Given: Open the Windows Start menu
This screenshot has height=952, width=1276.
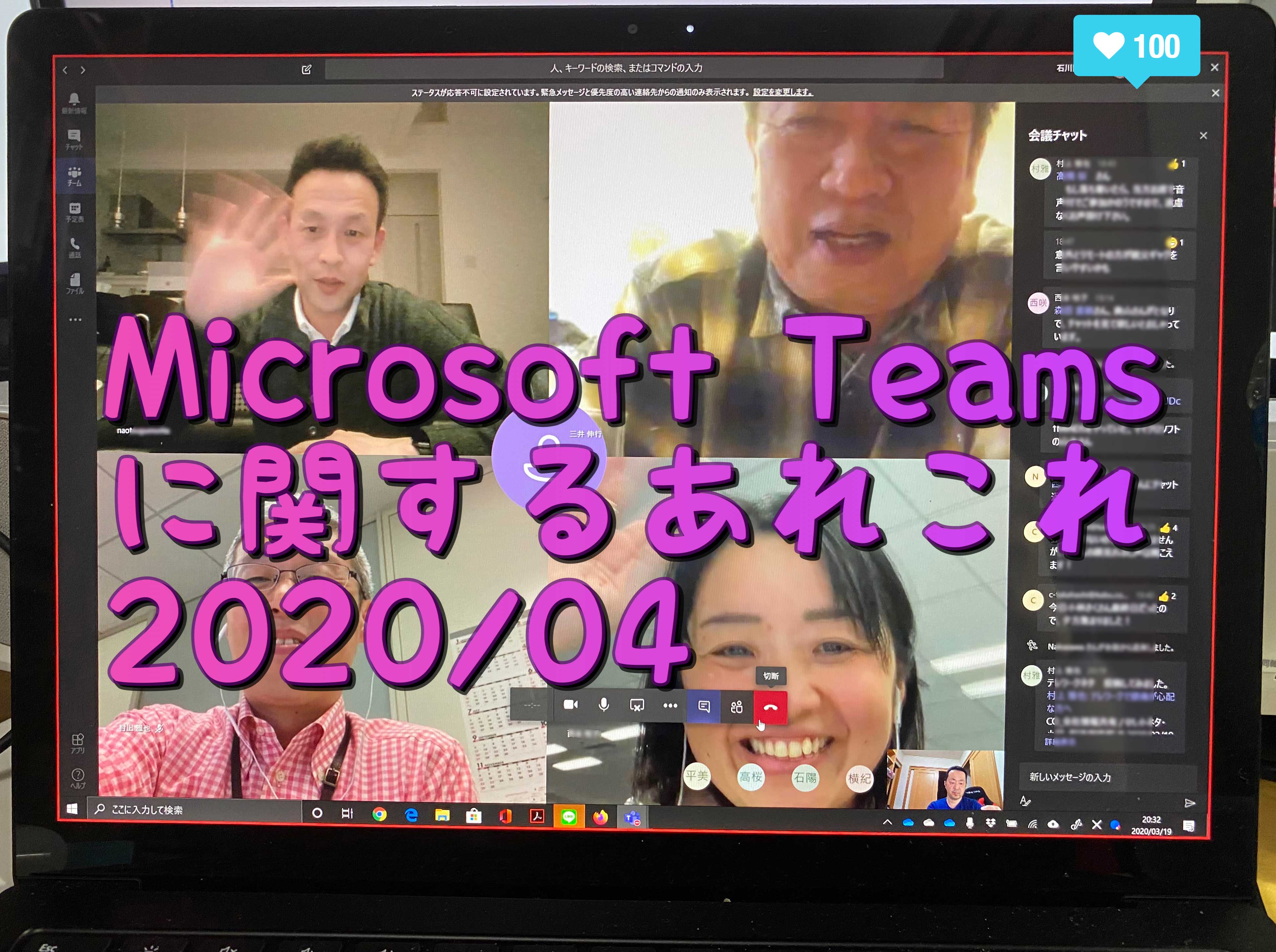Looking at the screenshot, I should tap(72, 809).
